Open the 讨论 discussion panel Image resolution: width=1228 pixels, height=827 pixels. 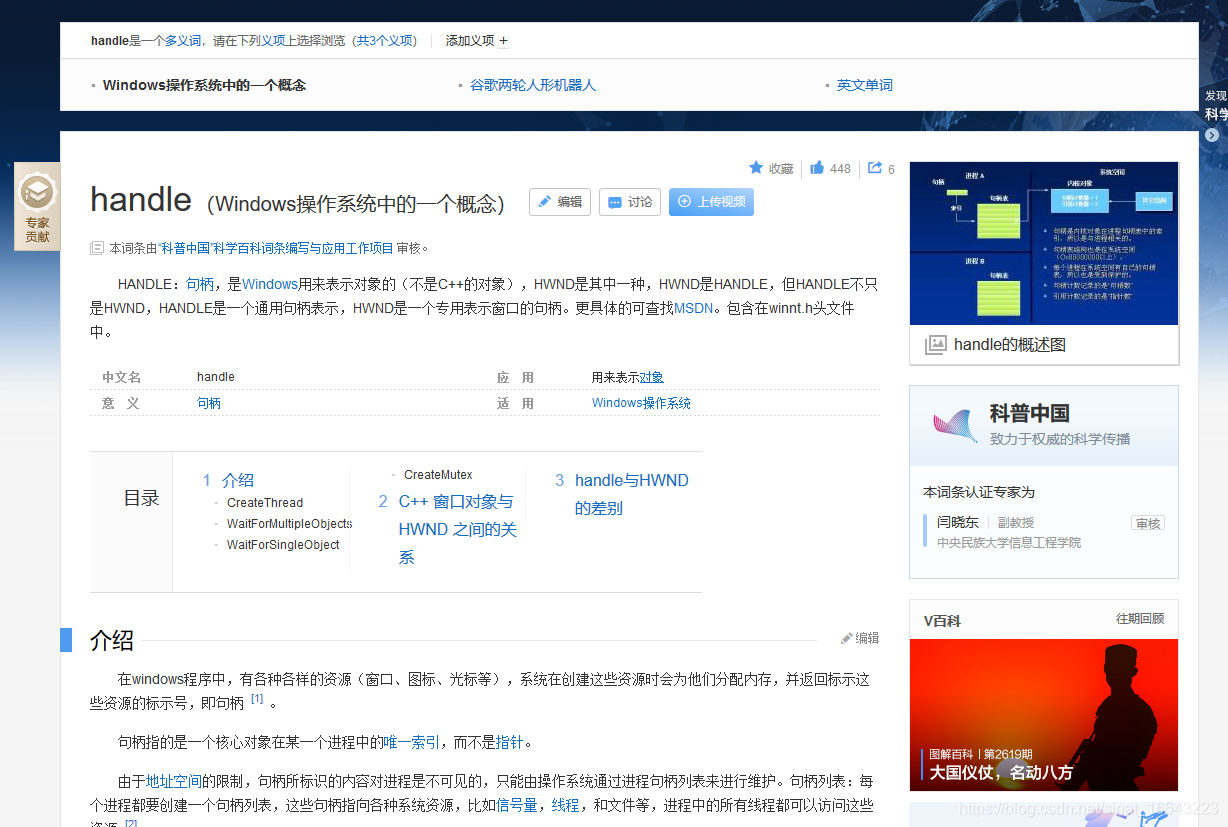(629, 201)
